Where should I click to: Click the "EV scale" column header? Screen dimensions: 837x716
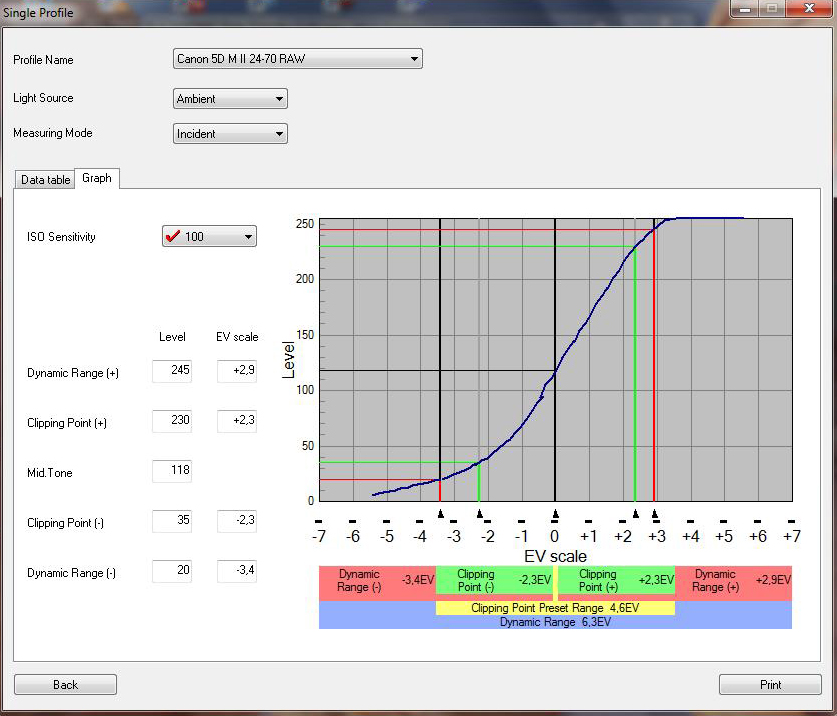(x=237, y=337)
